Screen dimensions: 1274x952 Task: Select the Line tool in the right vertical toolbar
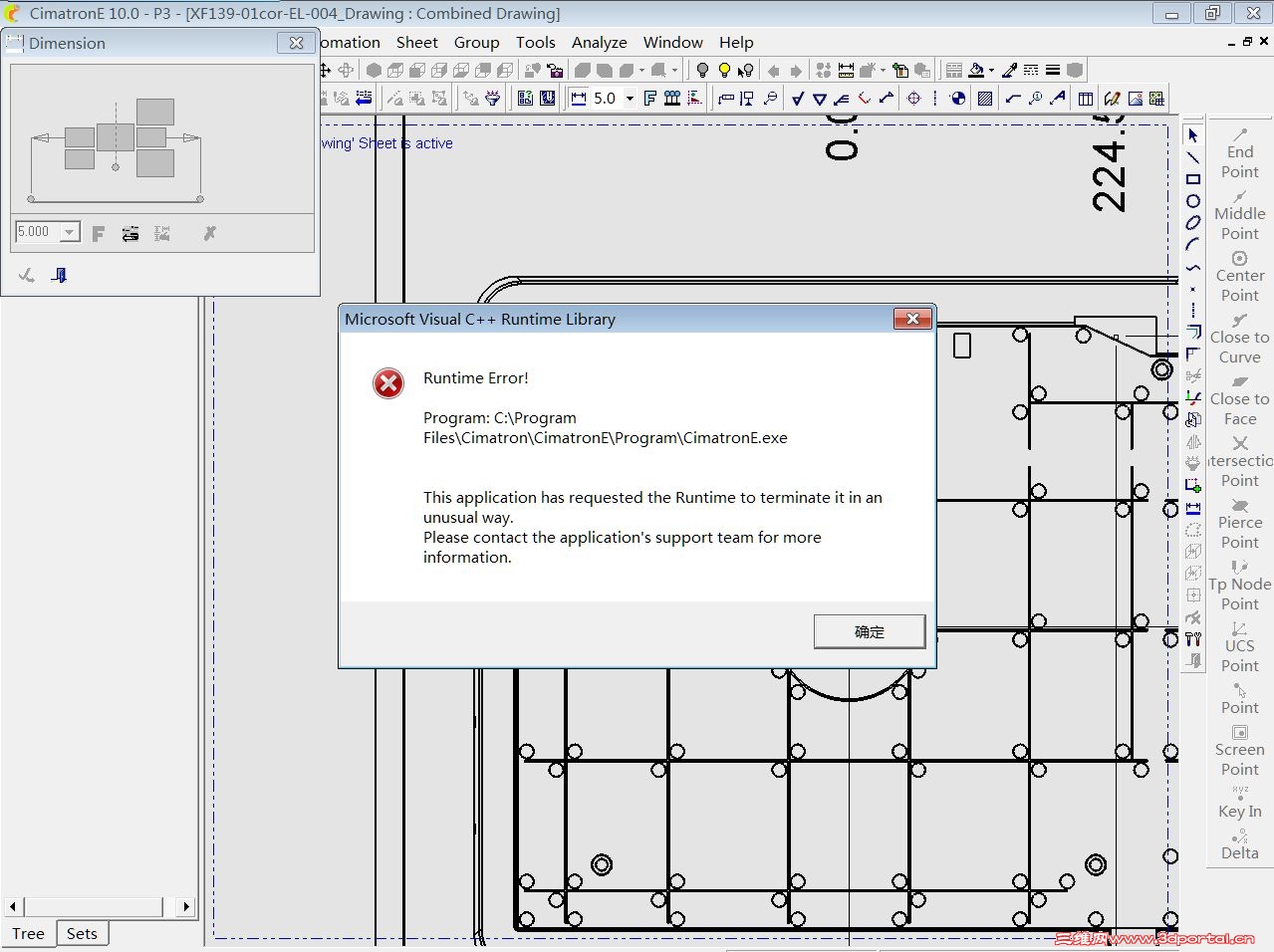pos(1192,157)
